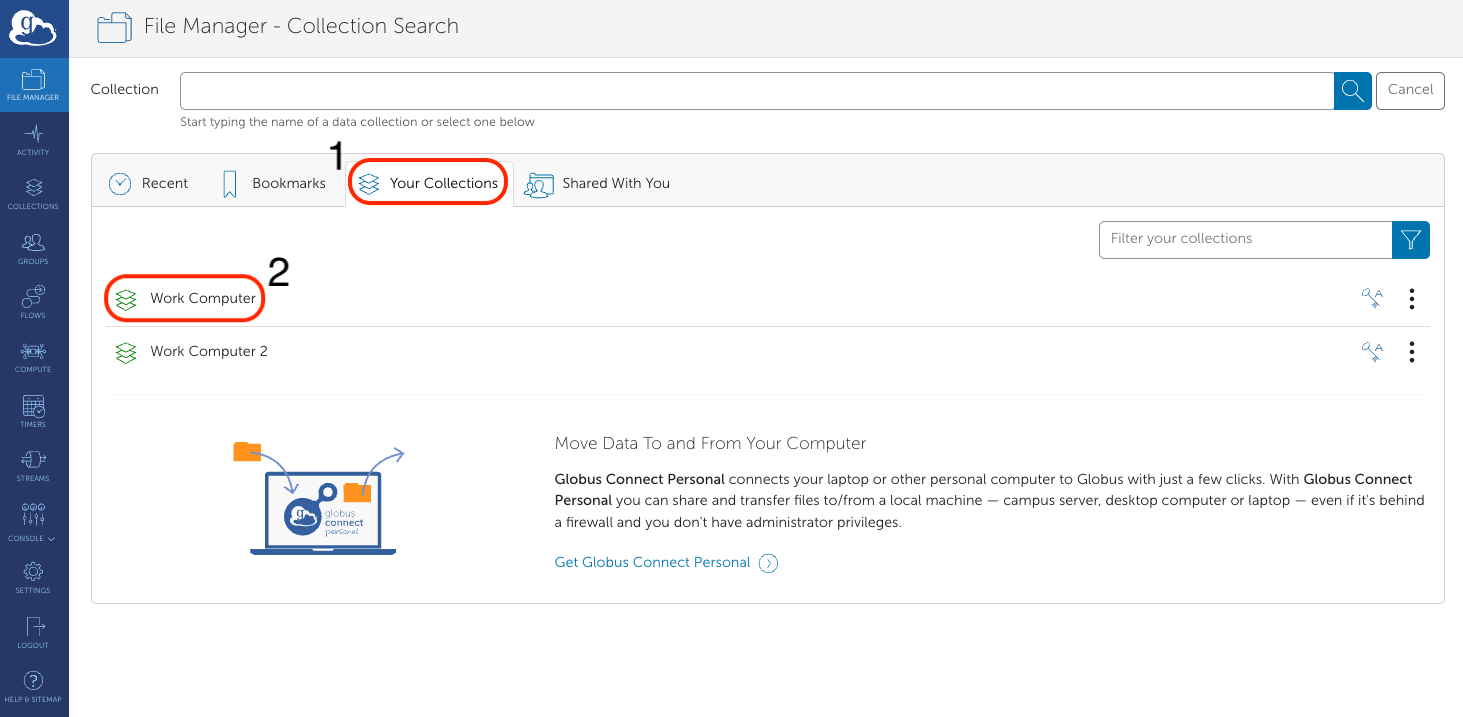The image size is (1463, 717).
Task: Expand the Console sidebar menu
Action: [33, 522]
